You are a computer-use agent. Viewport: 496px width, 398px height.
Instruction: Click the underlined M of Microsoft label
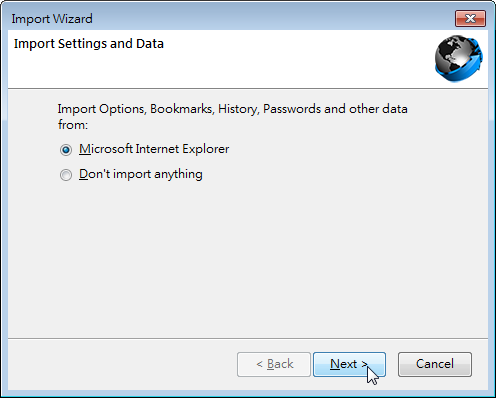[x=84, y=149]
